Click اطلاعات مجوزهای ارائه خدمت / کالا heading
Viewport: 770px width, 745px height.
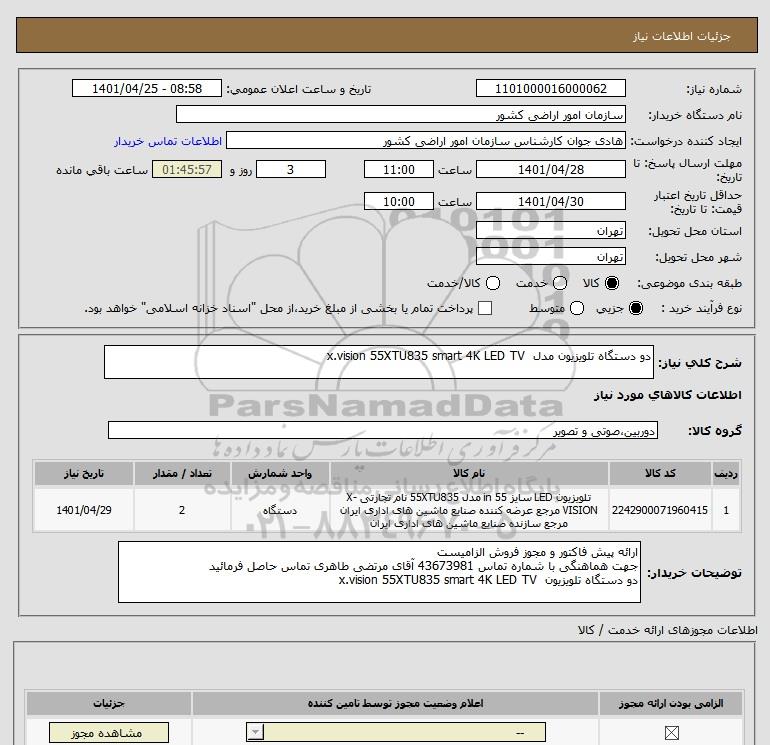click(x=668, y=630)
